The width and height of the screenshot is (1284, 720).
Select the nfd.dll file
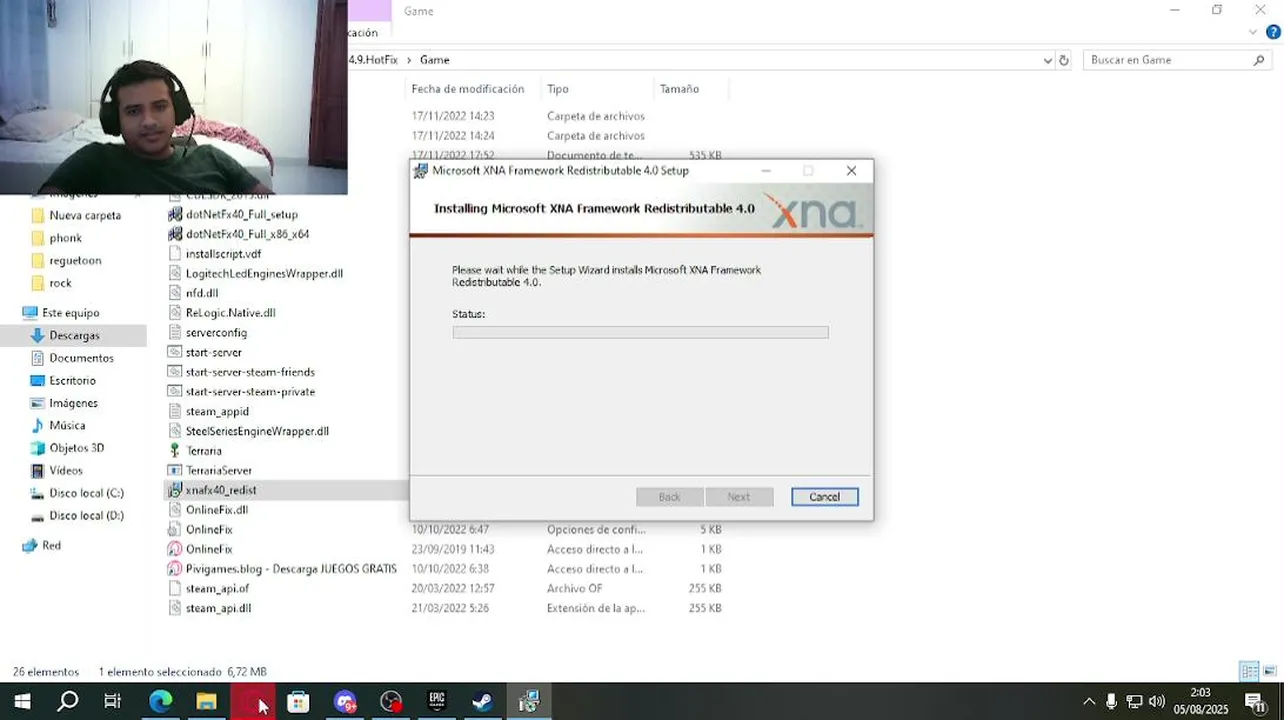pyautogui.click(x=201, y=293)
